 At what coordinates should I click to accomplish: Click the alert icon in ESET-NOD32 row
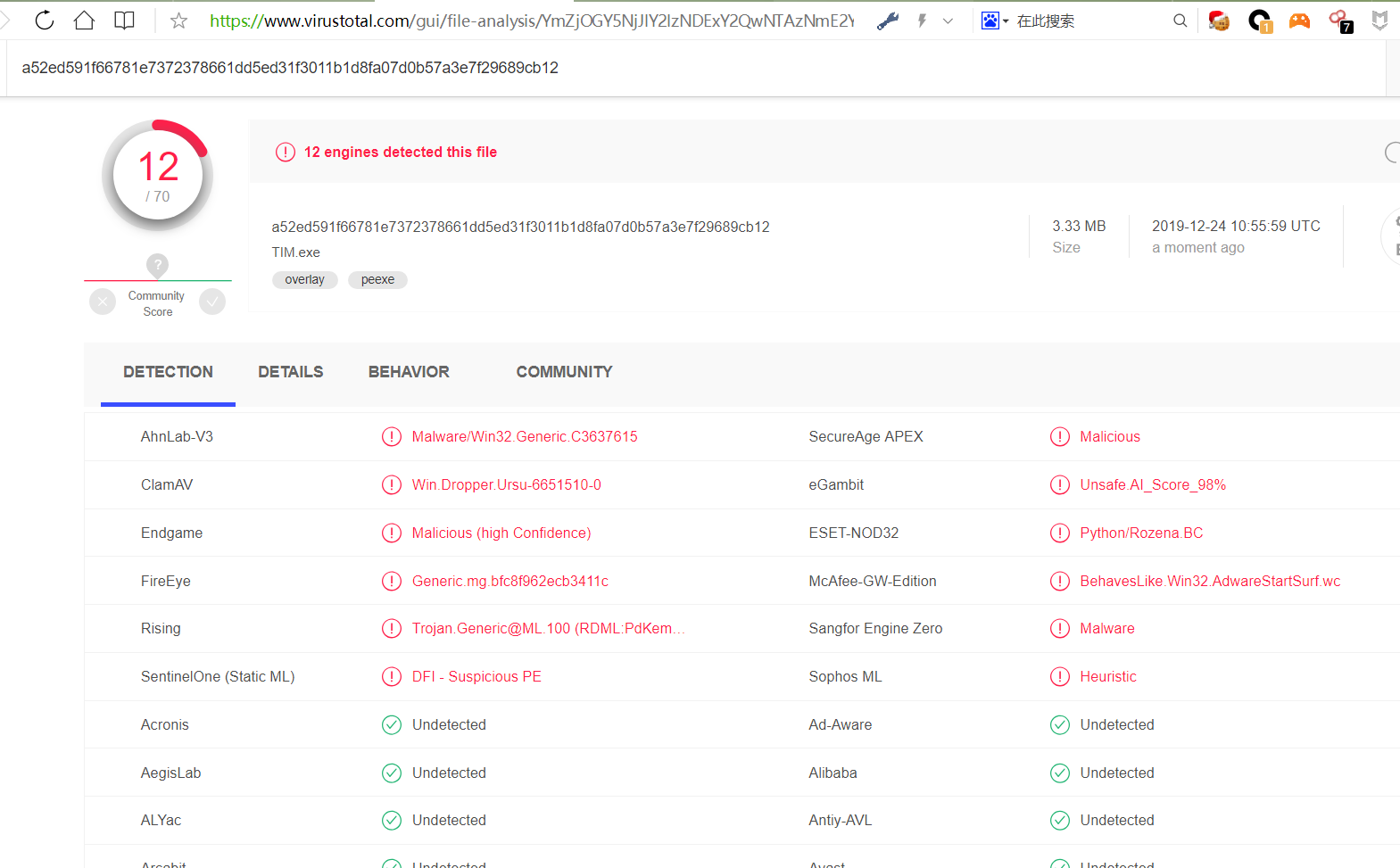[1060, 533]
